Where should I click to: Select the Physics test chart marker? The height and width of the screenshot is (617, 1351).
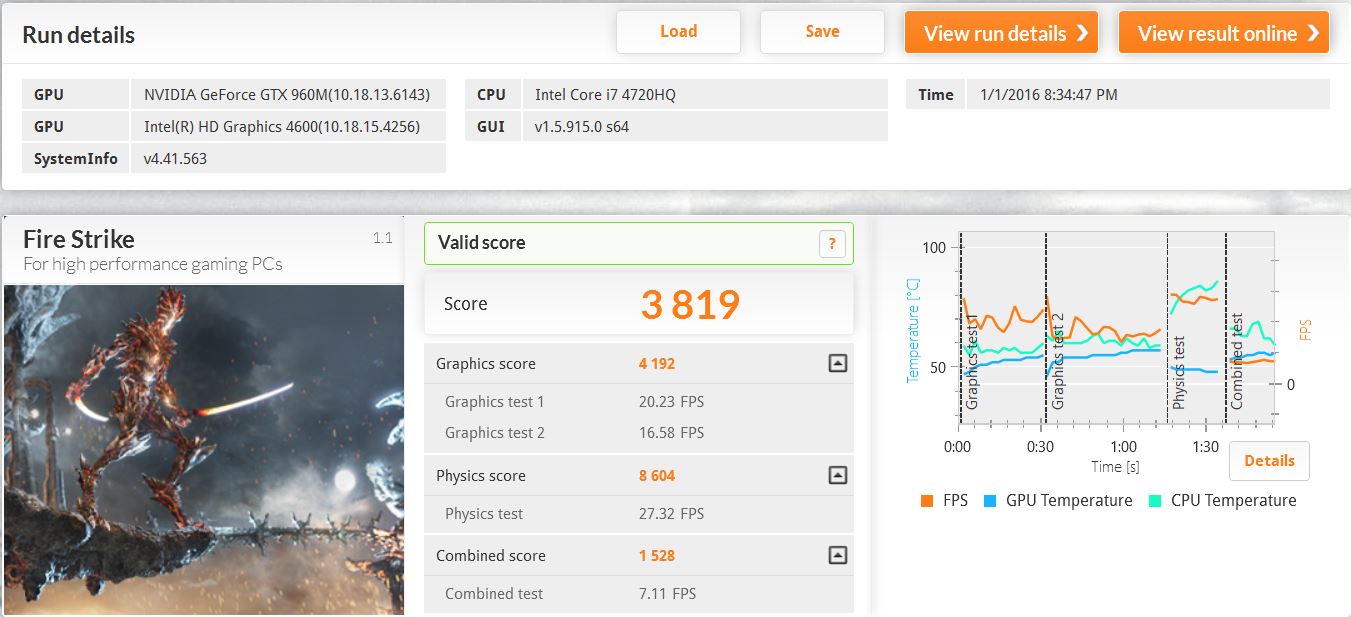[1178, 372]
